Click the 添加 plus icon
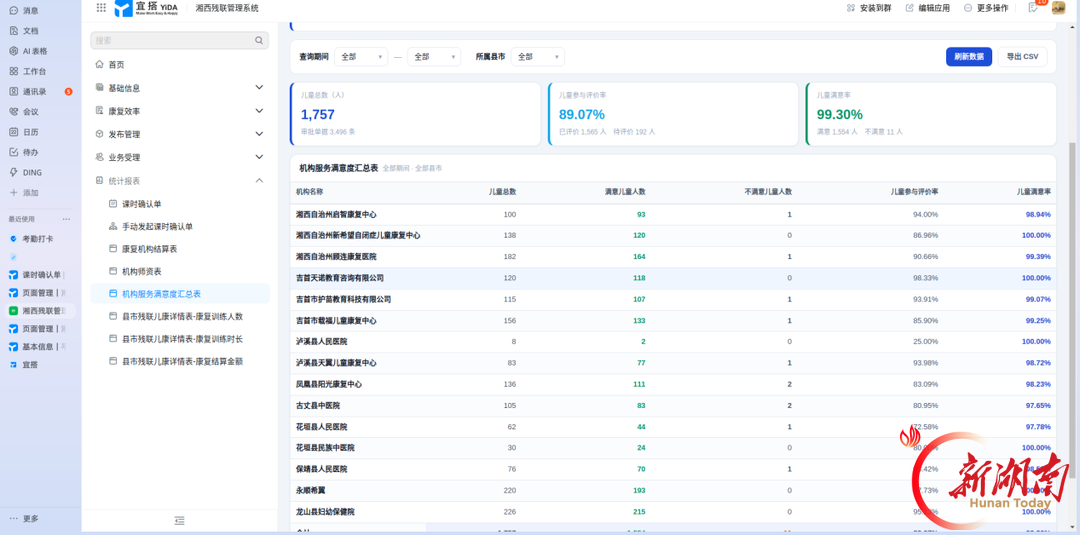Viewport: 1080px width, 535px height. [14, 193]
